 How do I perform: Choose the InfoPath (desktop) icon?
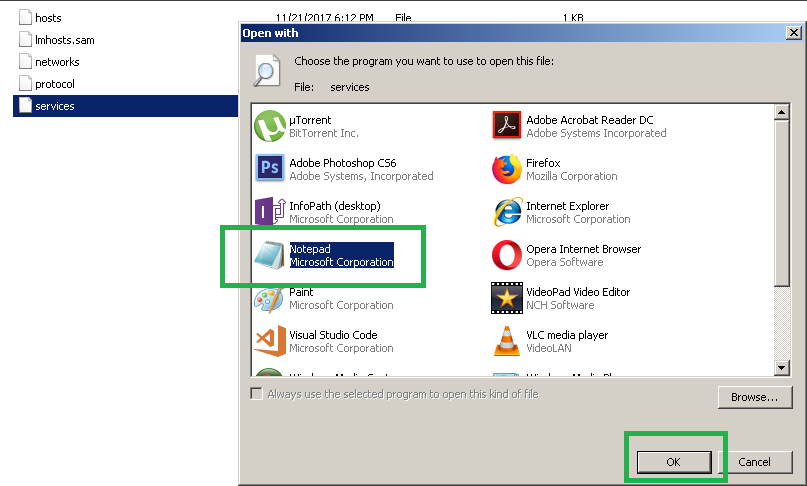point(270,211)
